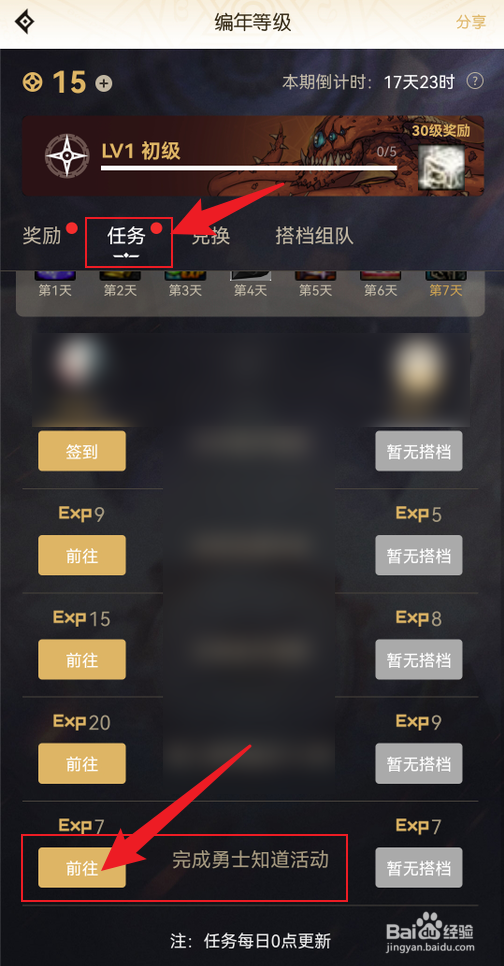View the level 30 reward item icon
The height and width of the screenshot is (966, 504).
pyautogui.click(x=441, y=168)
